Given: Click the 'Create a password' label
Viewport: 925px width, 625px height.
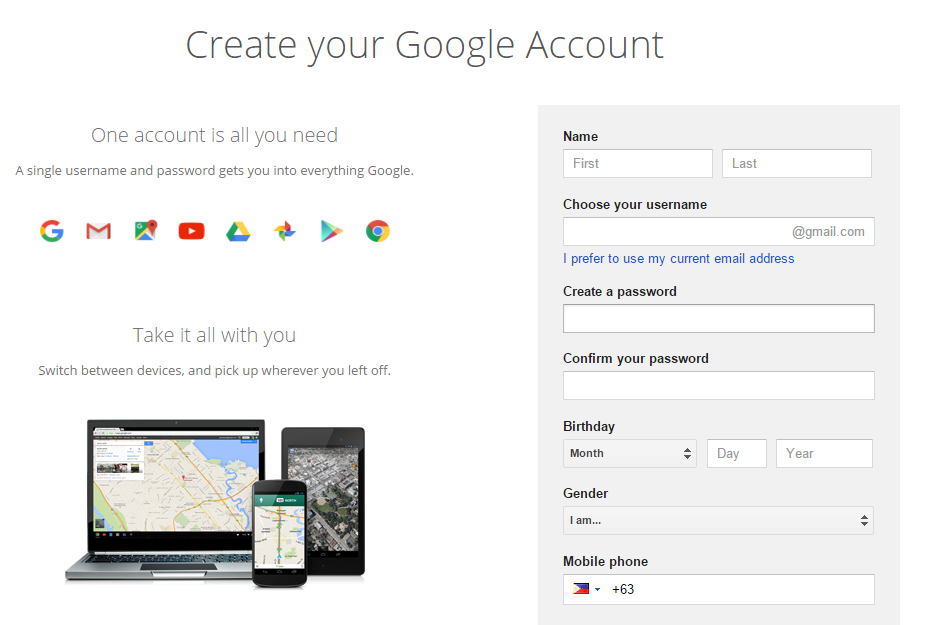Looking at the screenshot, I should point(619,292).
